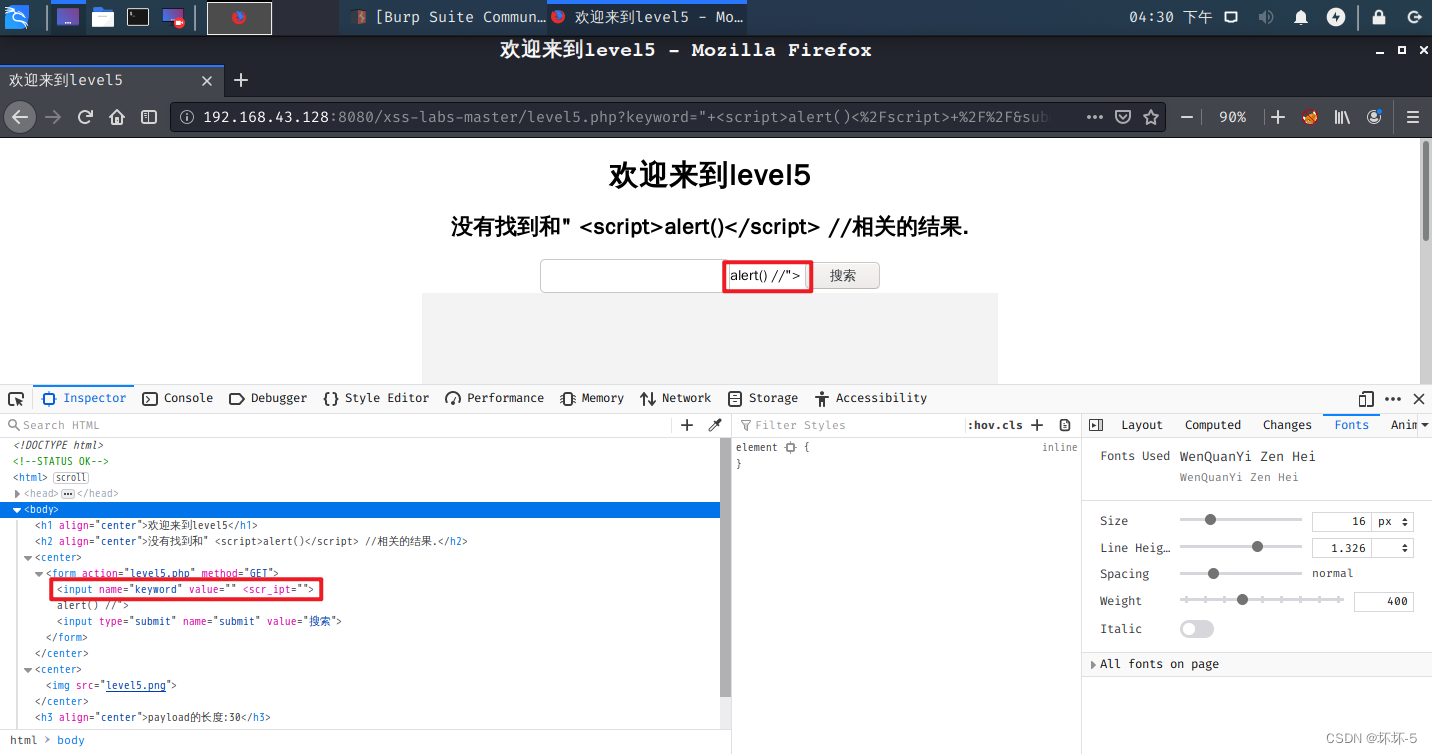Click the element selector highlighter icon
This screenshot has width=1432, height=754.
[790, 447]
